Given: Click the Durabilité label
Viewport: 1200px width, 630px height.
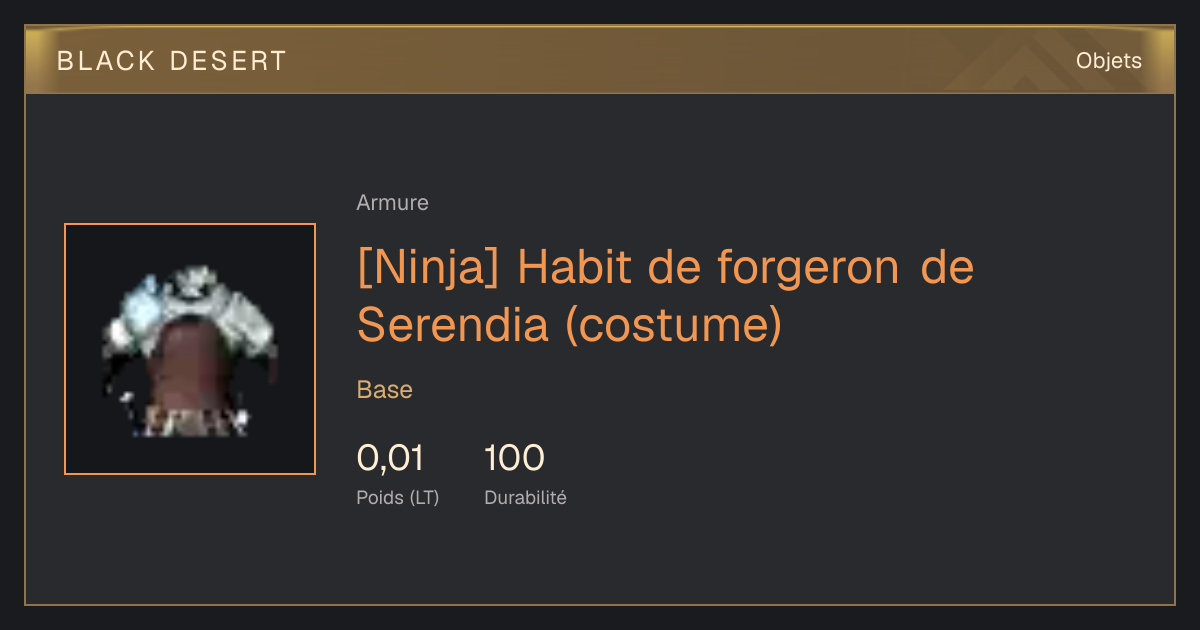Looking at the screenshot, I should pos(525,497).
